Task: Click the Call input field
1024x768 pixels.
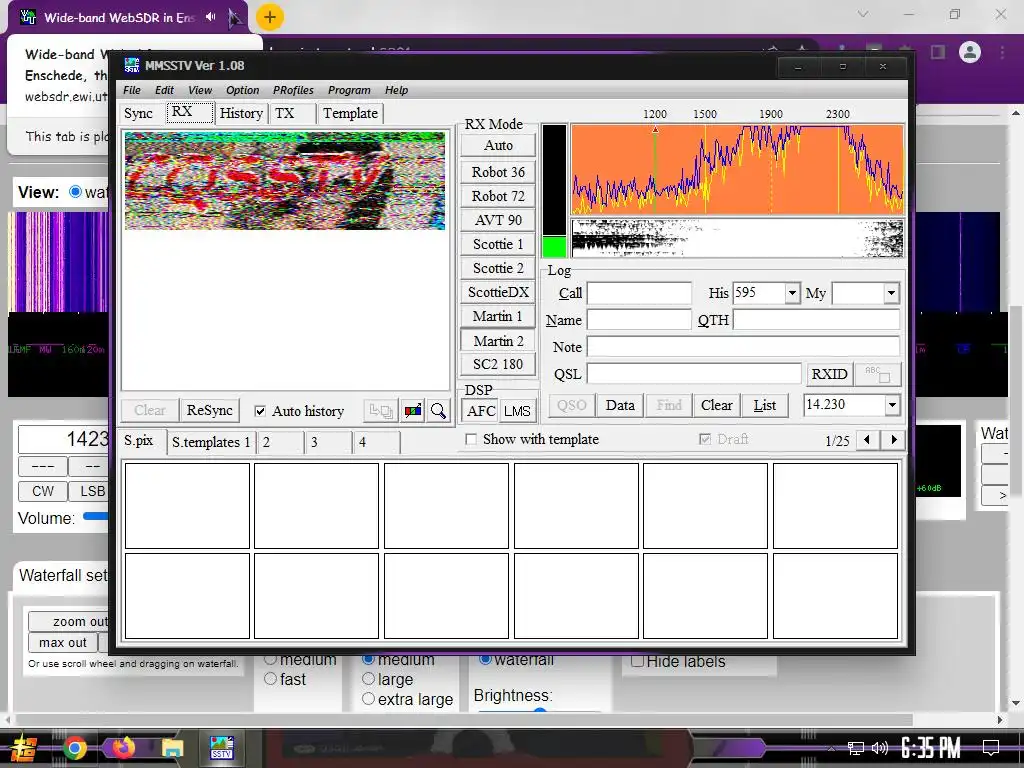Action: (x=639, y=293)
